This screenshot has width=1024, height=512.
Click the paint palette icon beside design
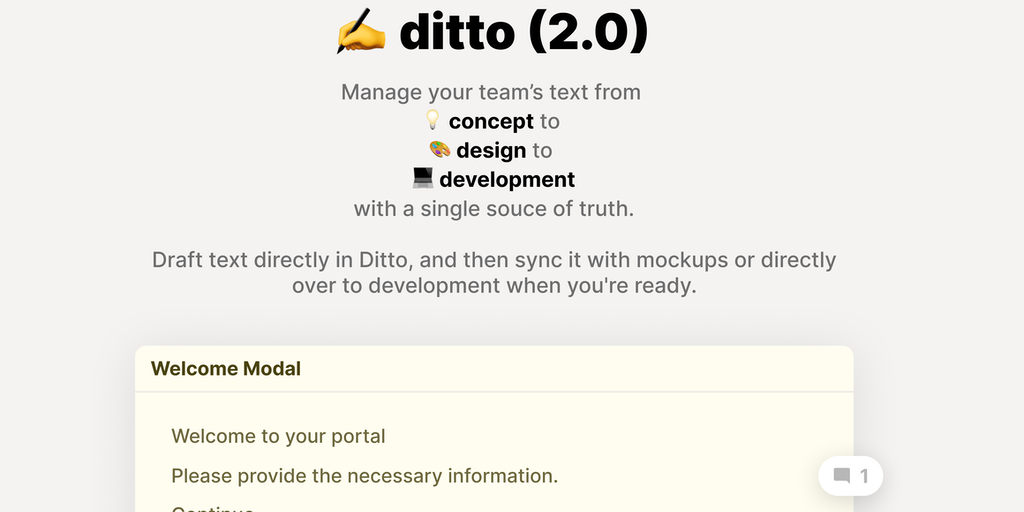pos(439,150)
